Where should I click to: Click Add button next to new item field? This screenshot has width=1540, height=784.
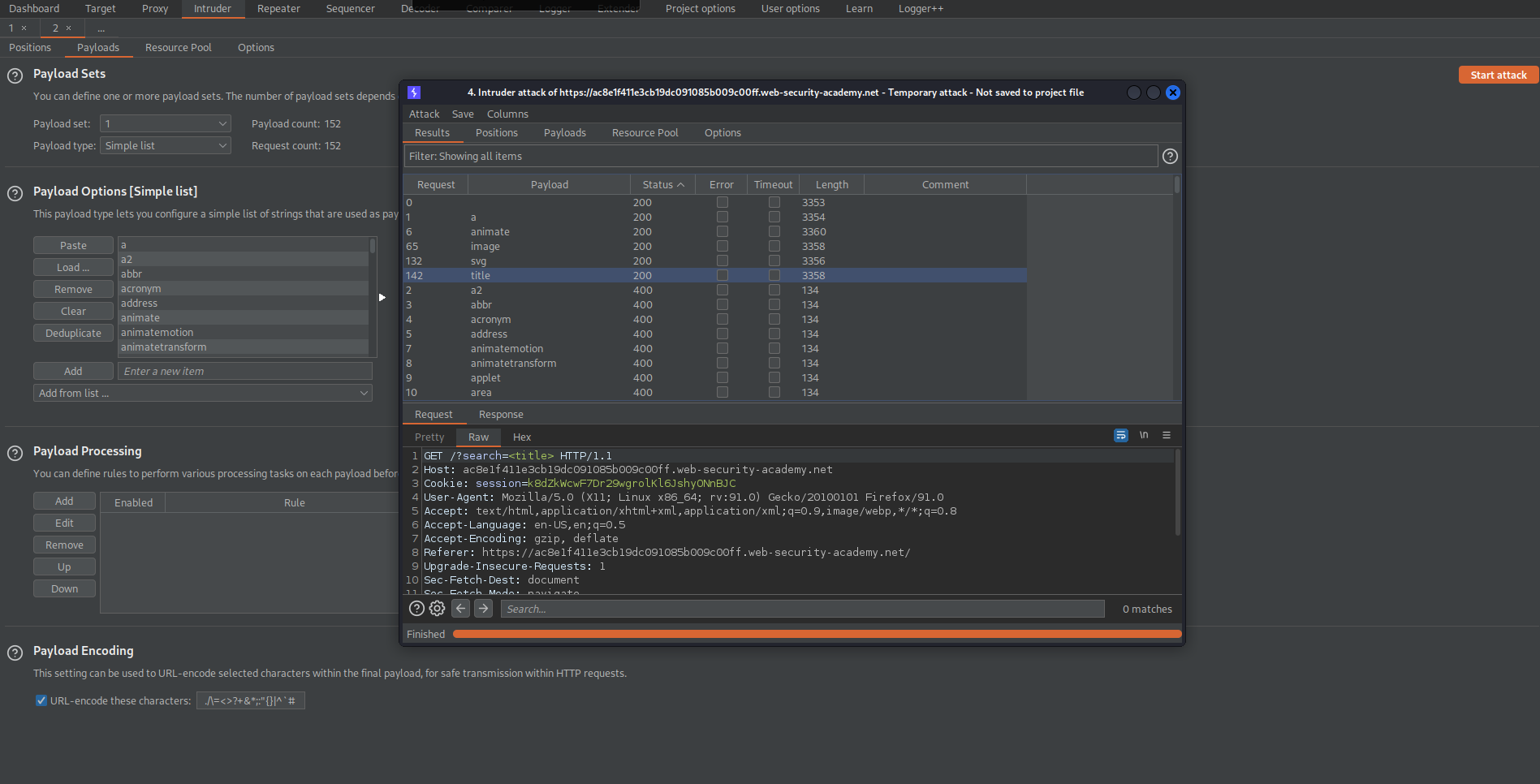(x=73, y=372)
